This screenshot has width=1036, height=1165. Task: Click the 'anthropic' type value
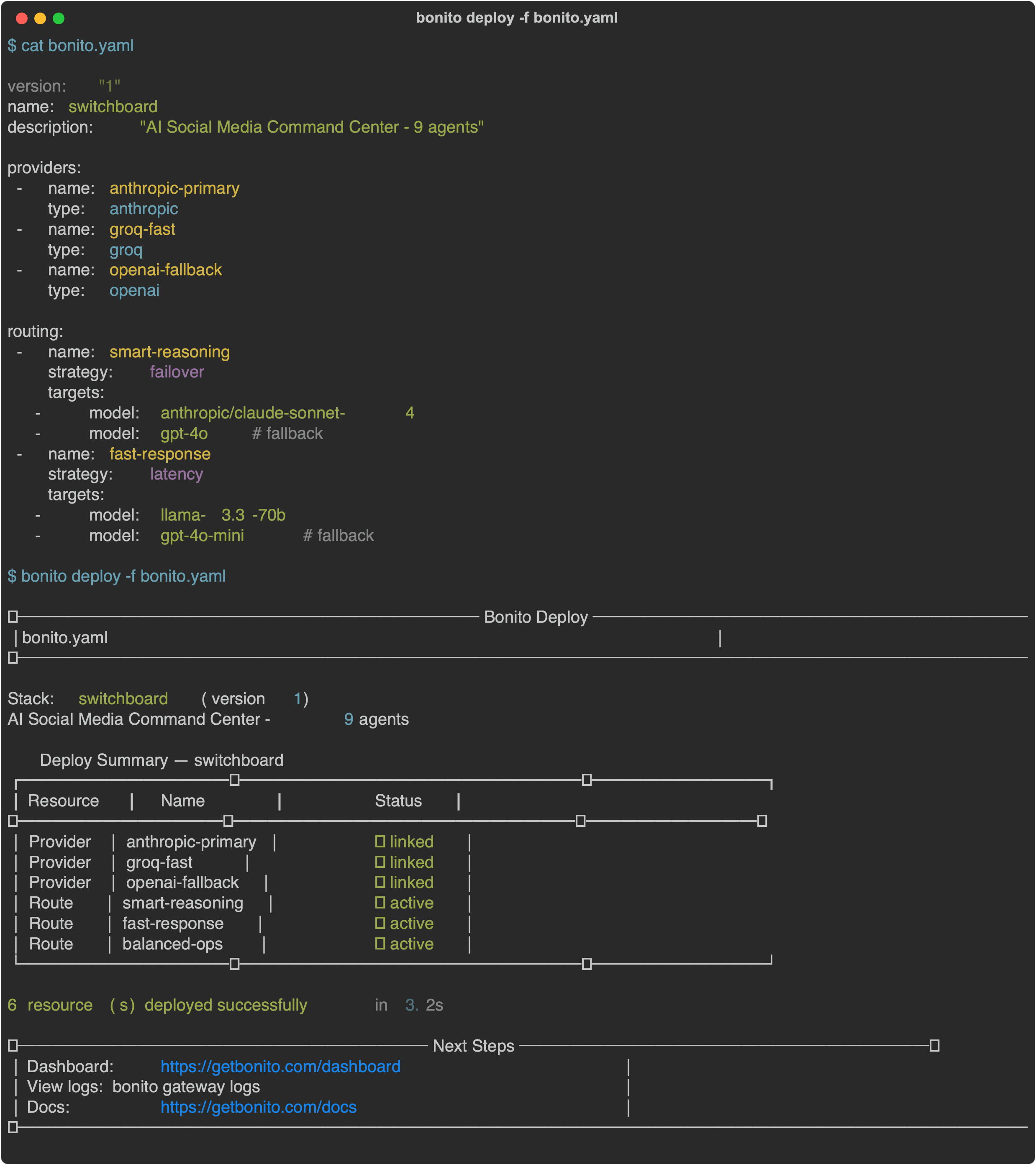pyautogui.click(x=144, y=209)
